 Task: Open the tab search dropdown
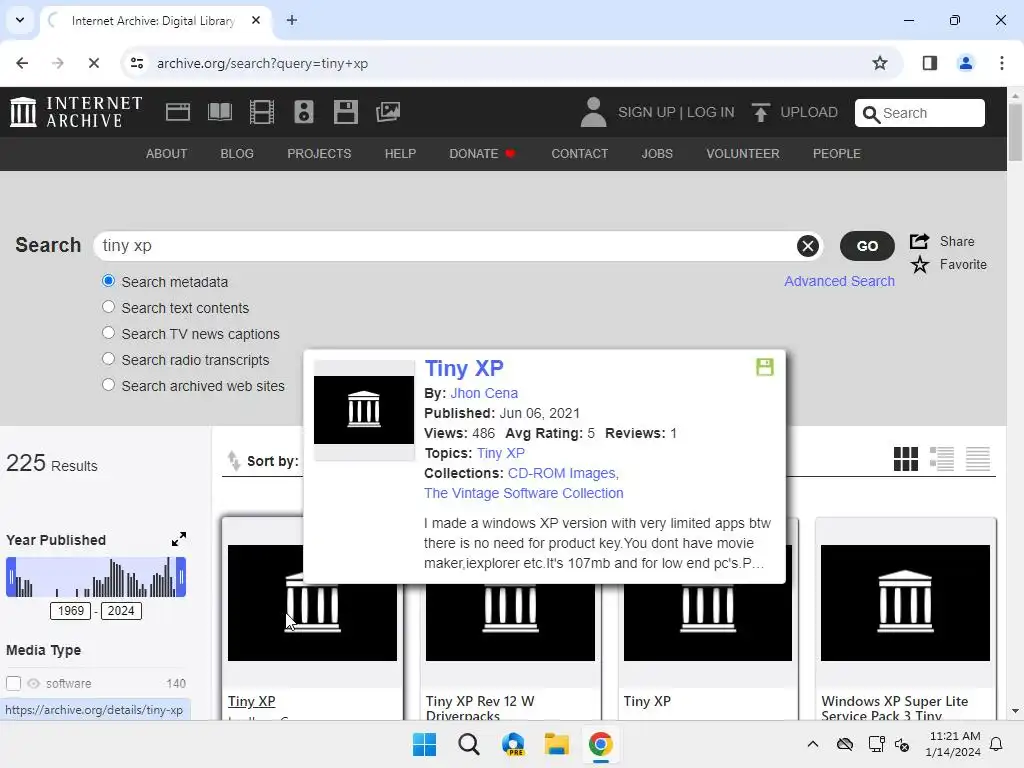pos(20,20)
